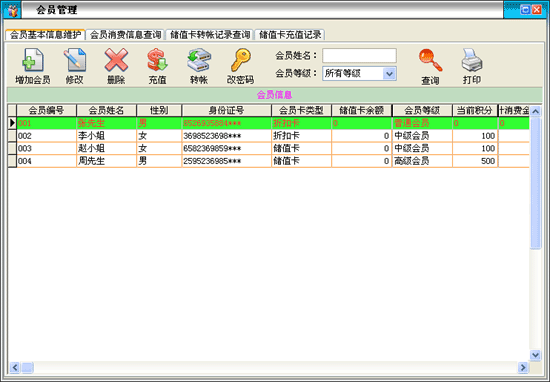This screenshot has height=382, width=550.
Task: Switch to 储值卡转帐记录查询 tab
Action: (x=210, y=35)
